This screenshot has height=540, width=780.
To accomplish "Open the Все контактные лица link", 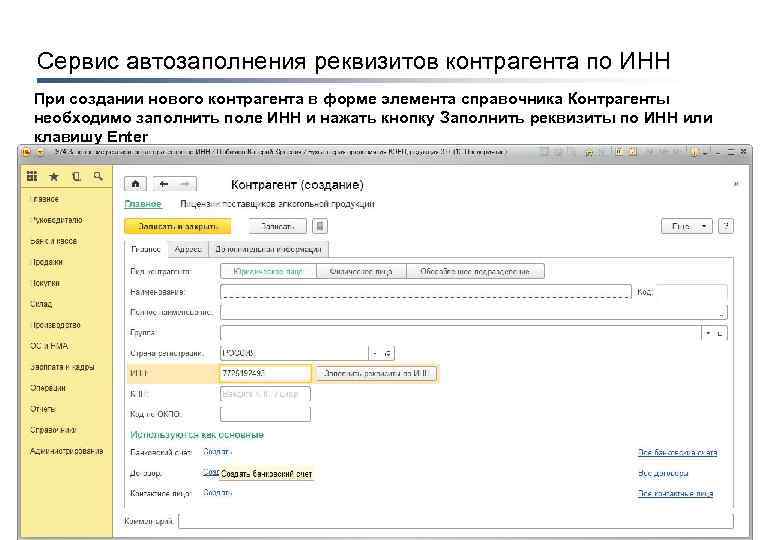I will pos(675,493).
